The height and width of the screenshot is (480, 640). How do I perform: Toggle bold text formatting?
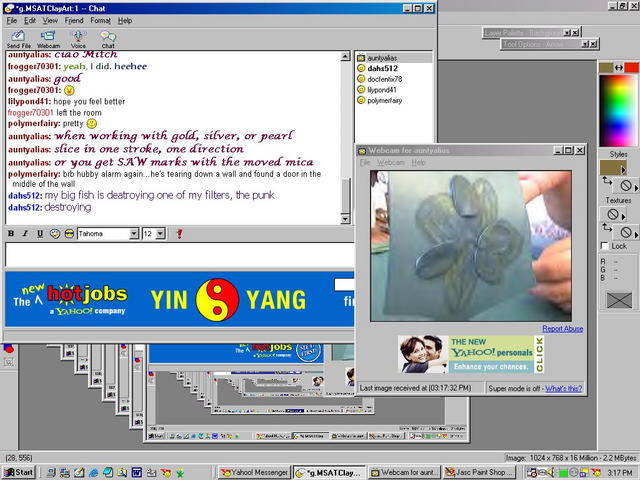pos(11,233)
